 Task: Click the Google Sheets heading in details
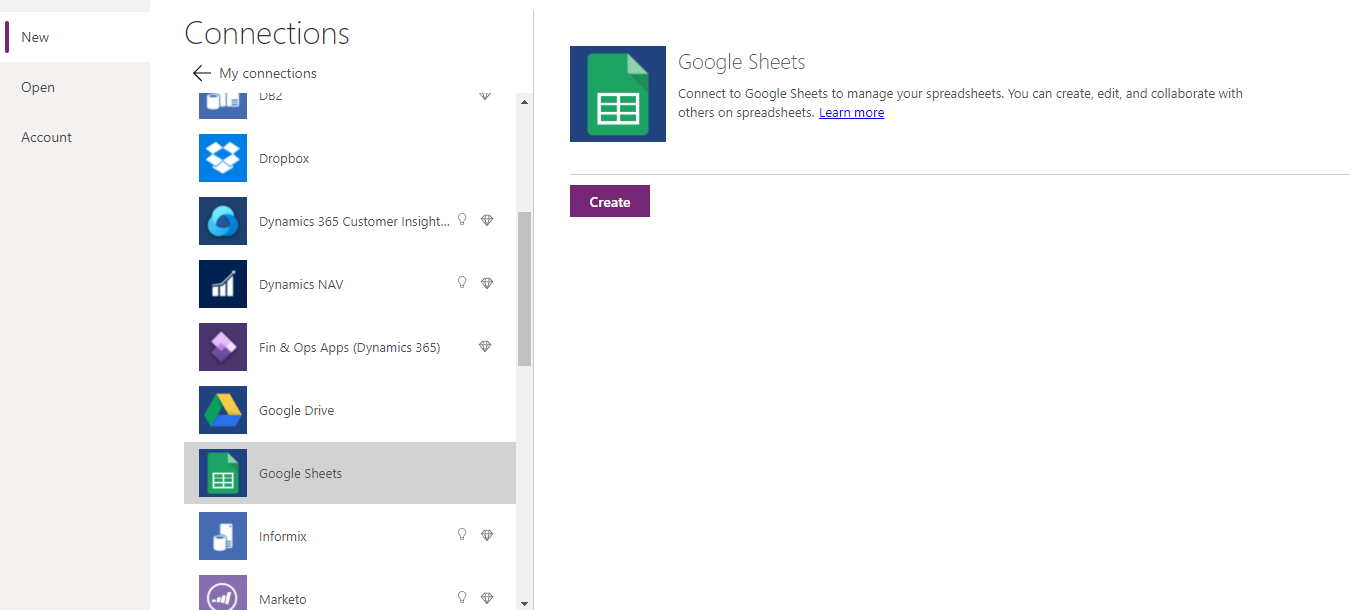741,62
